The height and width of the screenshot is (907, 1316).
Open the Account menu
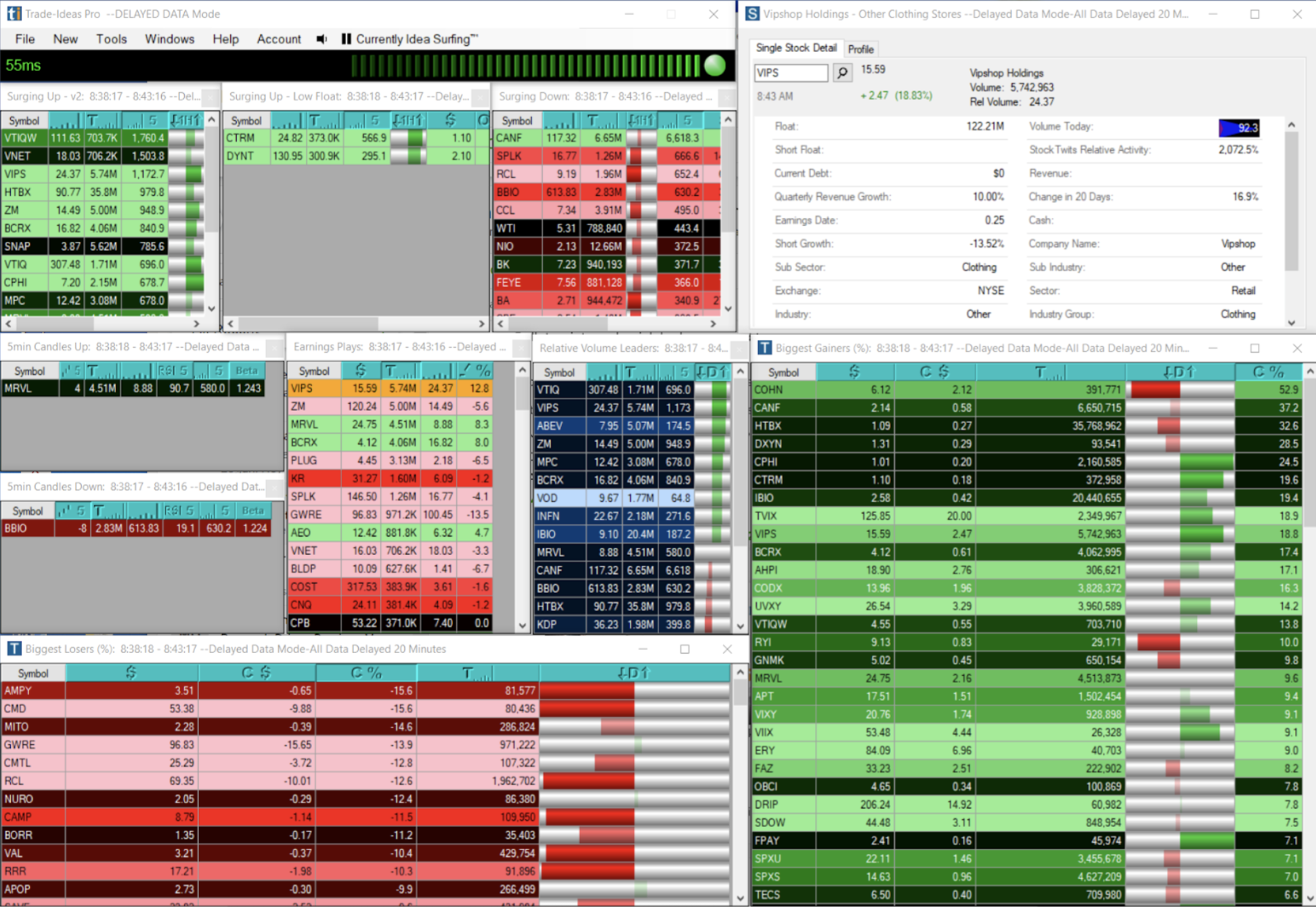[278, 39]
